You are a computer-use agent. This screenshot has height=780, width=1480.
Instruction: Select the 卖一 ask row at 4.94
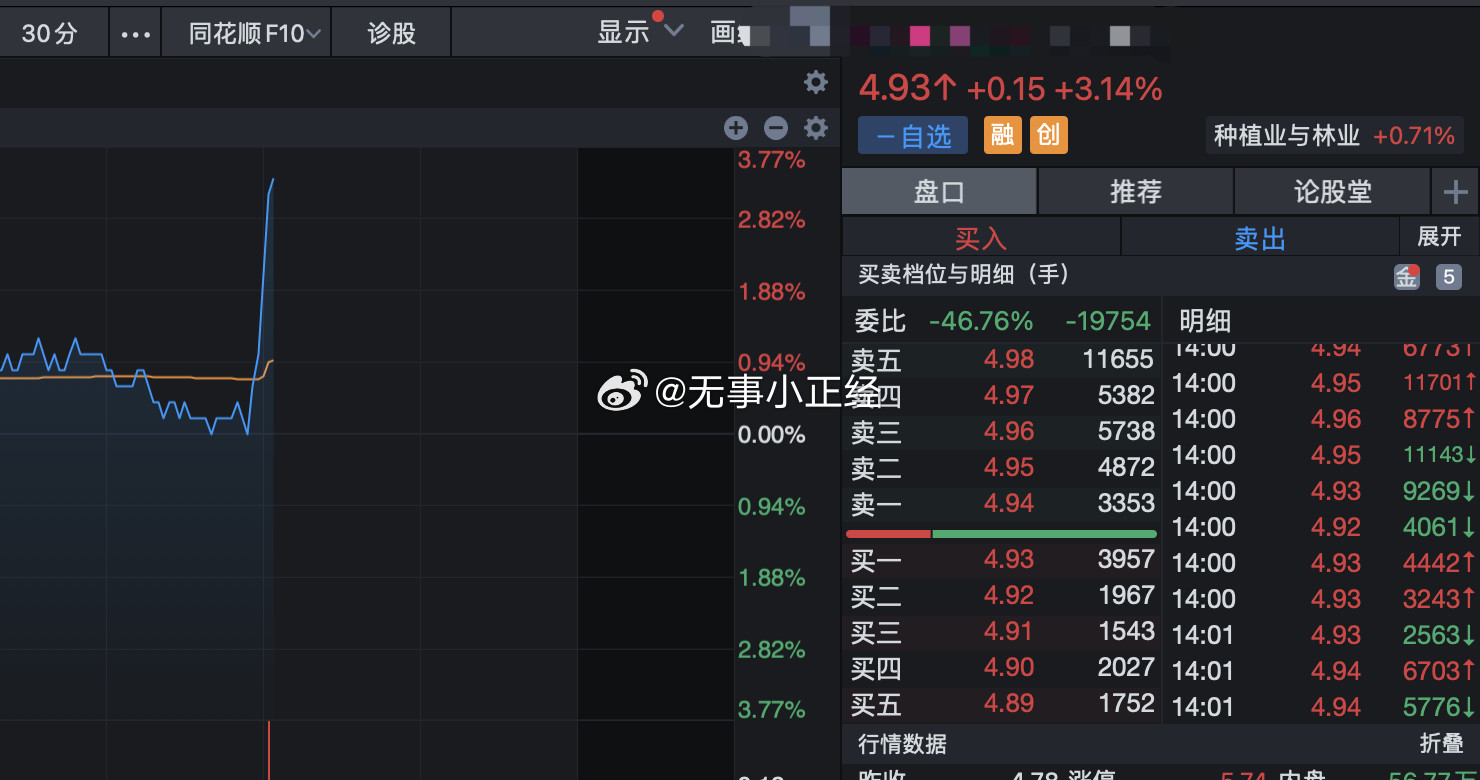[1002, 504]
